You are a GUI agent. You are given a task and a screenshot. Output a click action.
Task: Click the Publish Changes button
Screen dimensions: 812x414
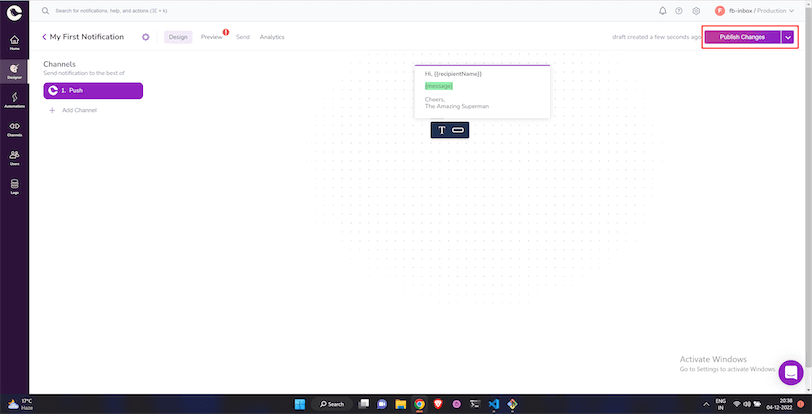(x=742, y=37)
